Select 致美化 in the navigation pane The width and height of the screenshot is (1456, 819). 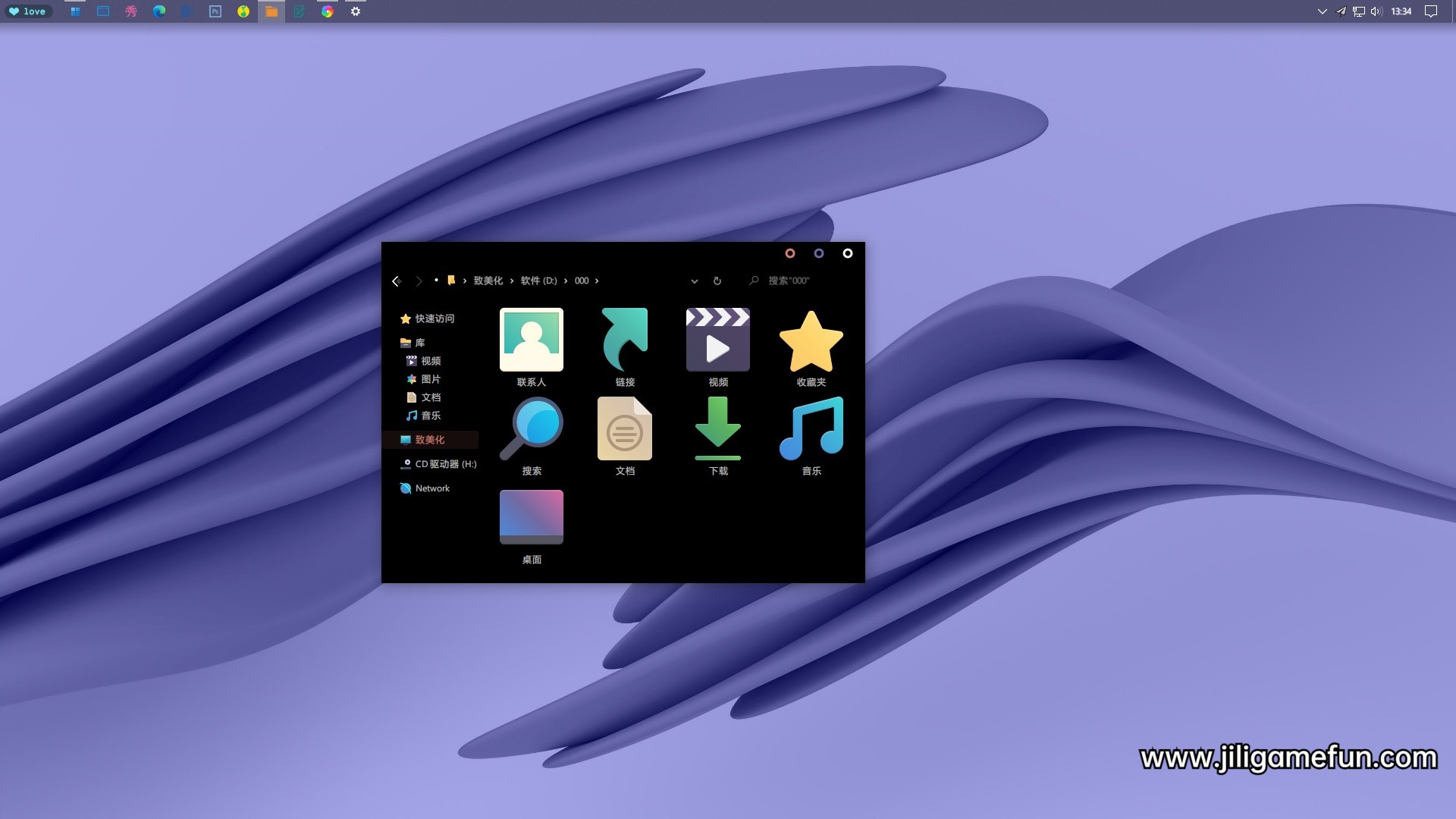tap(431, 440)
